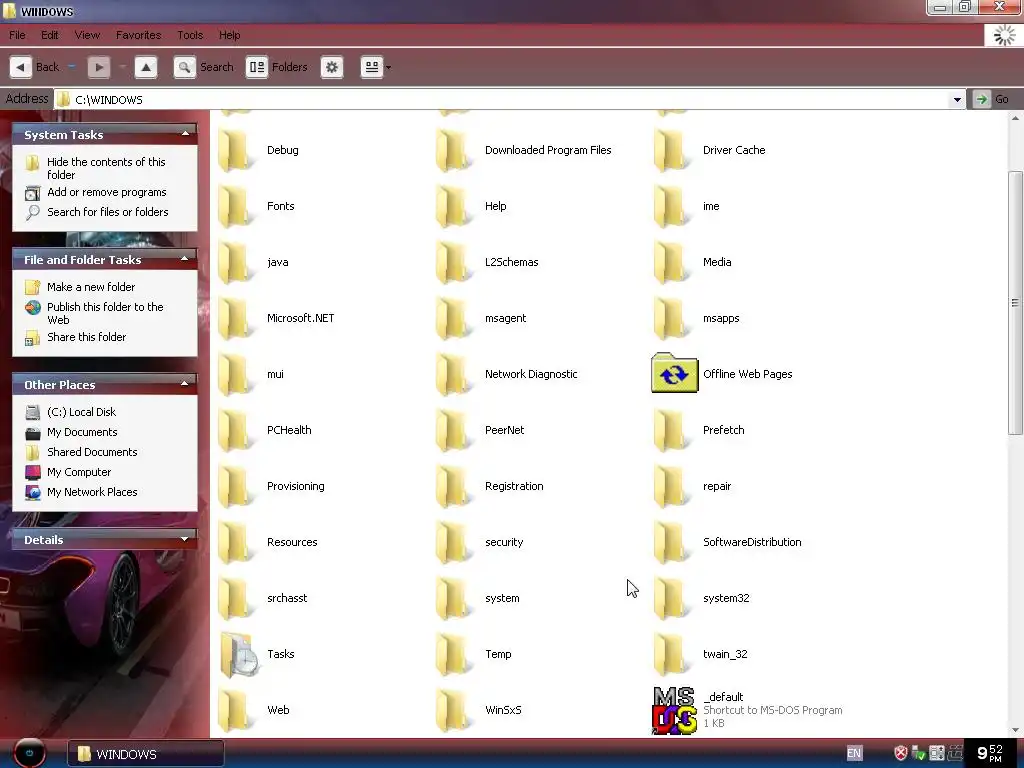
Task: Click the L2Schemas folder name
Action: 511,262
